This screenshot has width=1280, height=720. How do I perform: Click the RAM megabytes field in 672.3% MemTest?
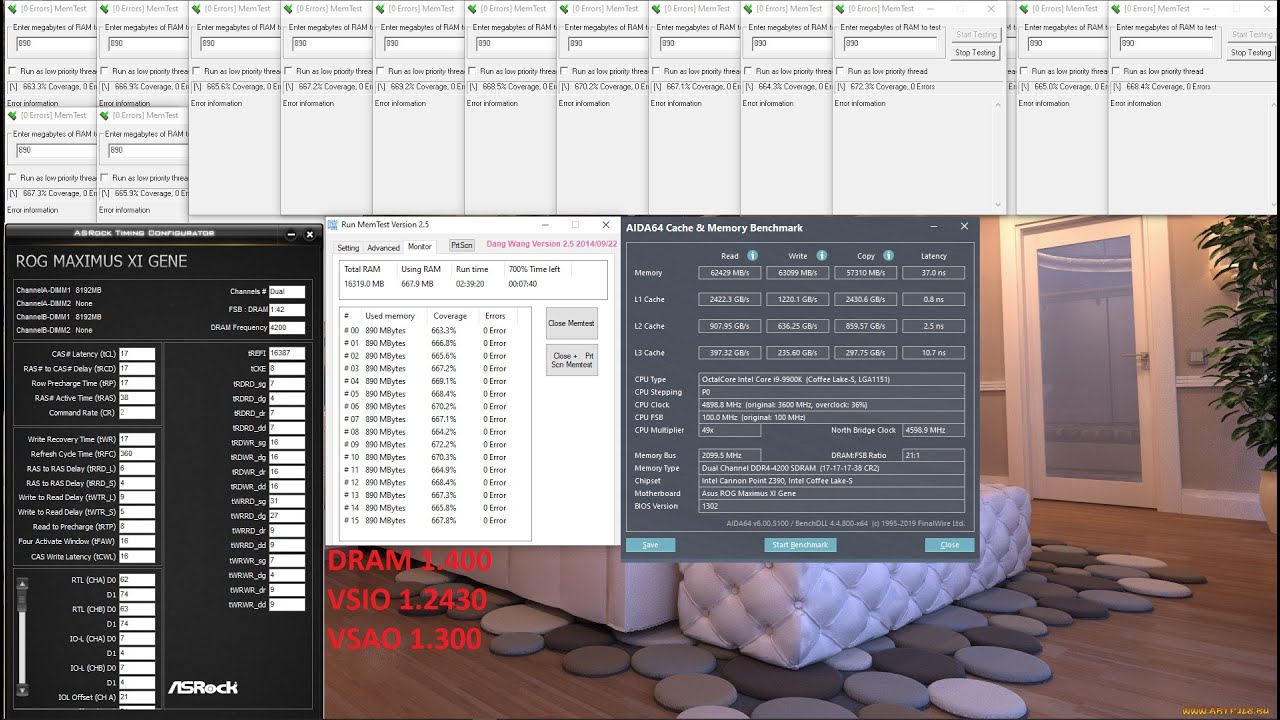click(x=888, y=43)
